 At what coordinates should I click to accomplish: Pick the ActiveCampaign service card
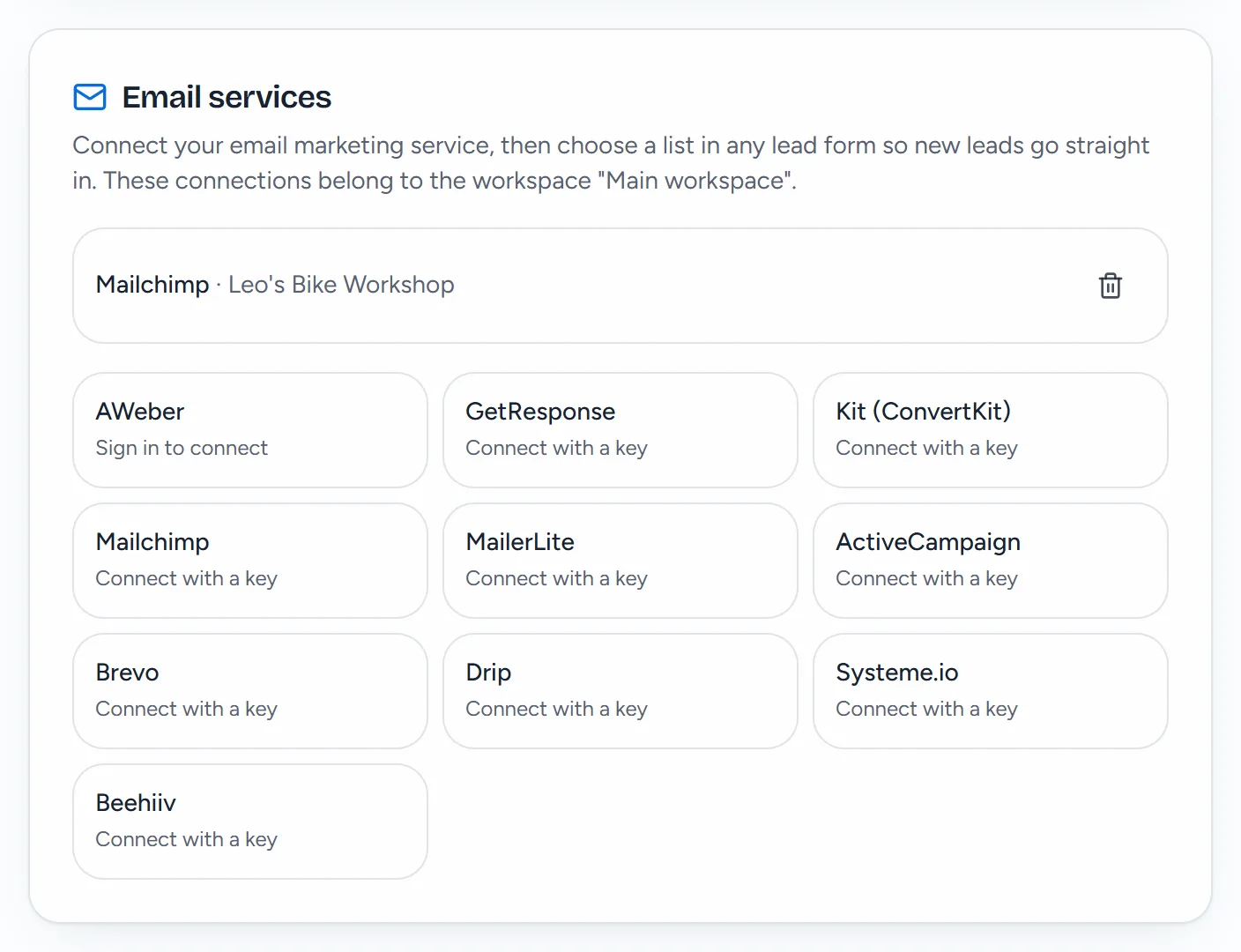[x=991, y=561]
